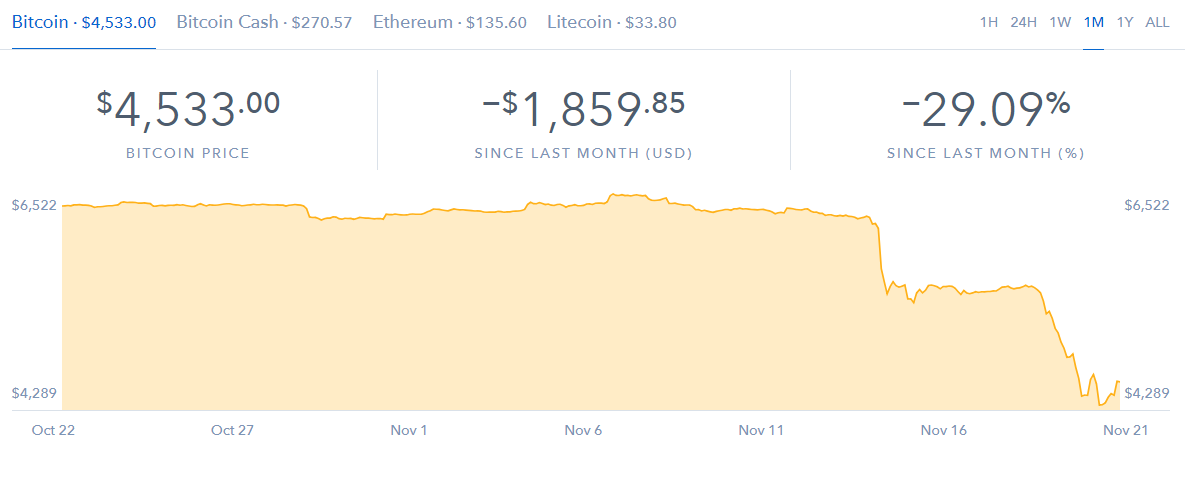Click the -29.09% change value

[985, 109]
